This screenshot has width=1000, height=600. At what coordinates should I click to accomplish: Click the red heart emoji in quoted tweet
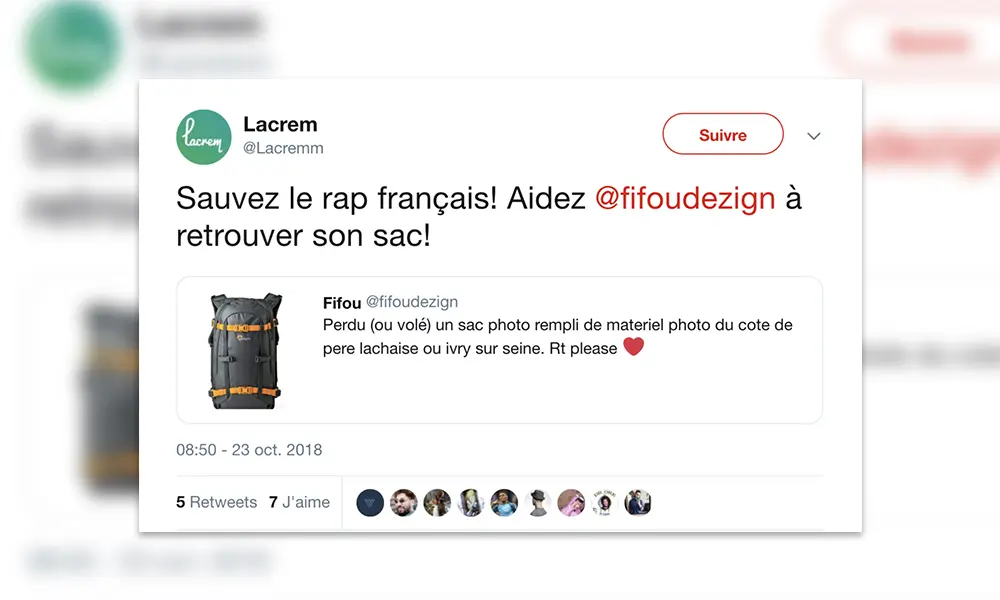(x=633, y=347)
